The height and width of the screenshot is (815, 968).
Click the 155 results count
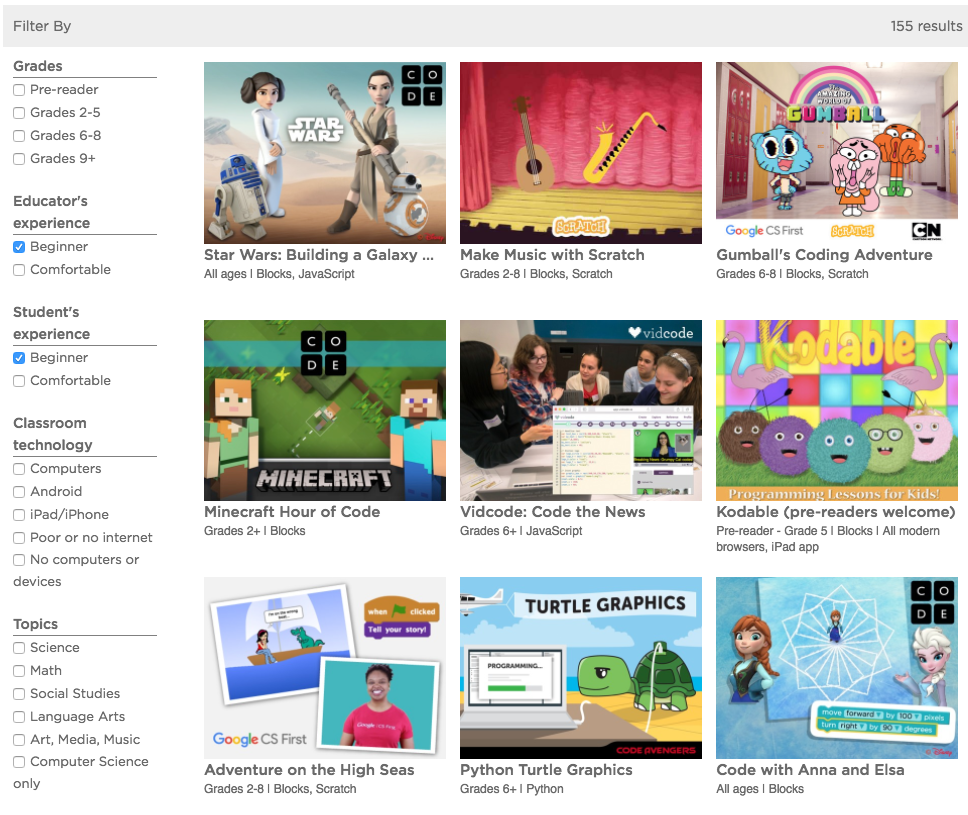pos(926,26)
